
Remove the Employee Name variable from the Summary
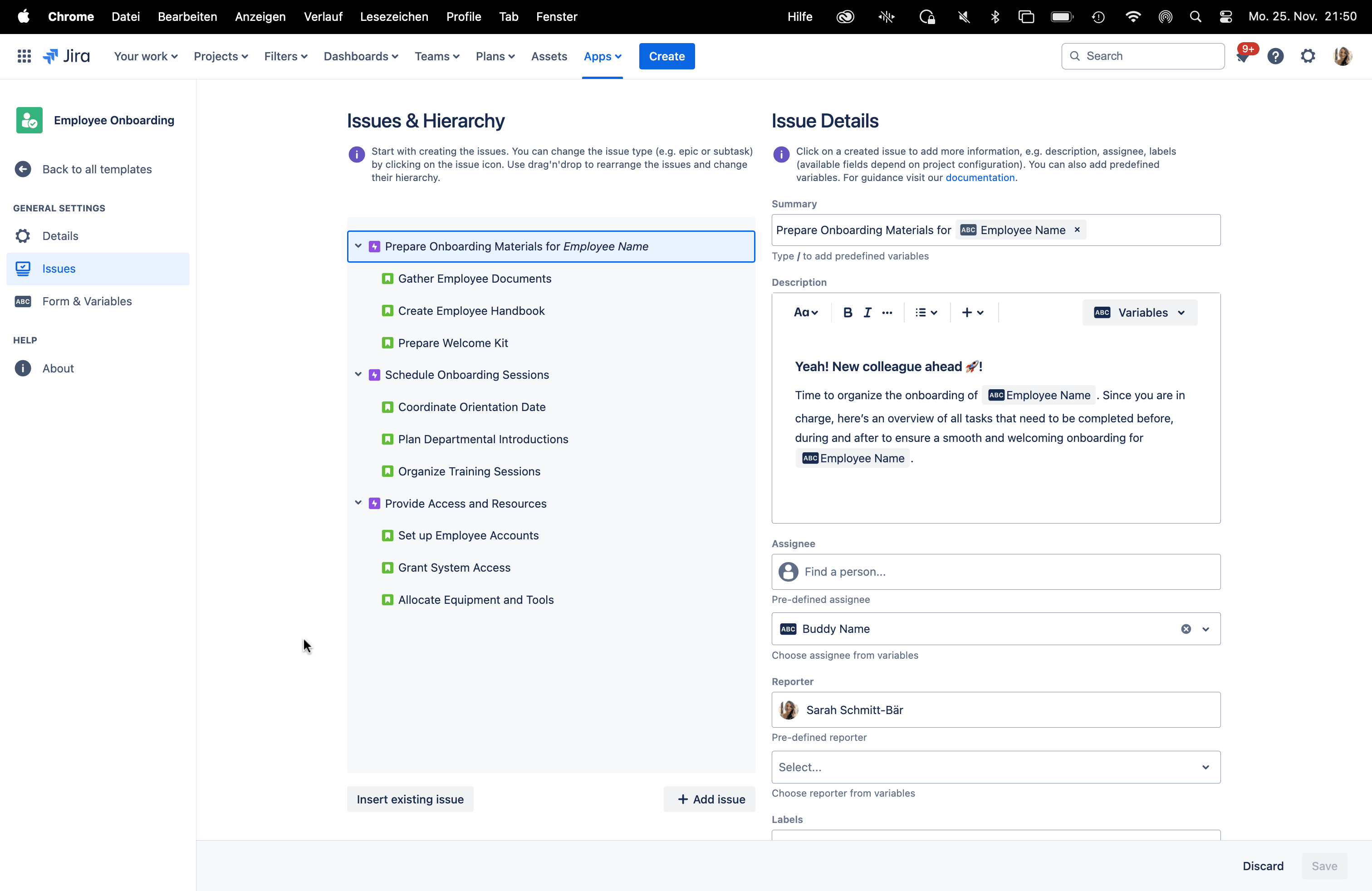[x=1077, y=230]
